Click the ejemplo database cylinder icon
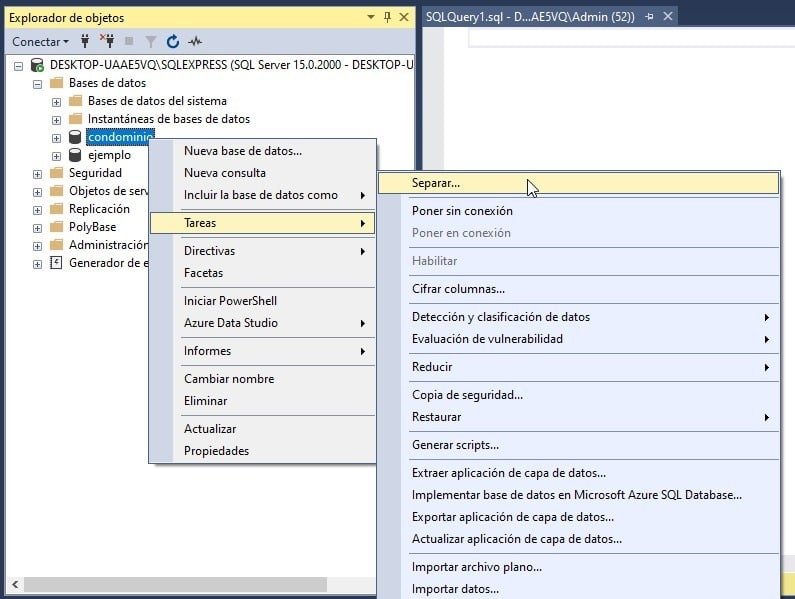The height and width of the screenshot is (599, 795). [75, 155]
